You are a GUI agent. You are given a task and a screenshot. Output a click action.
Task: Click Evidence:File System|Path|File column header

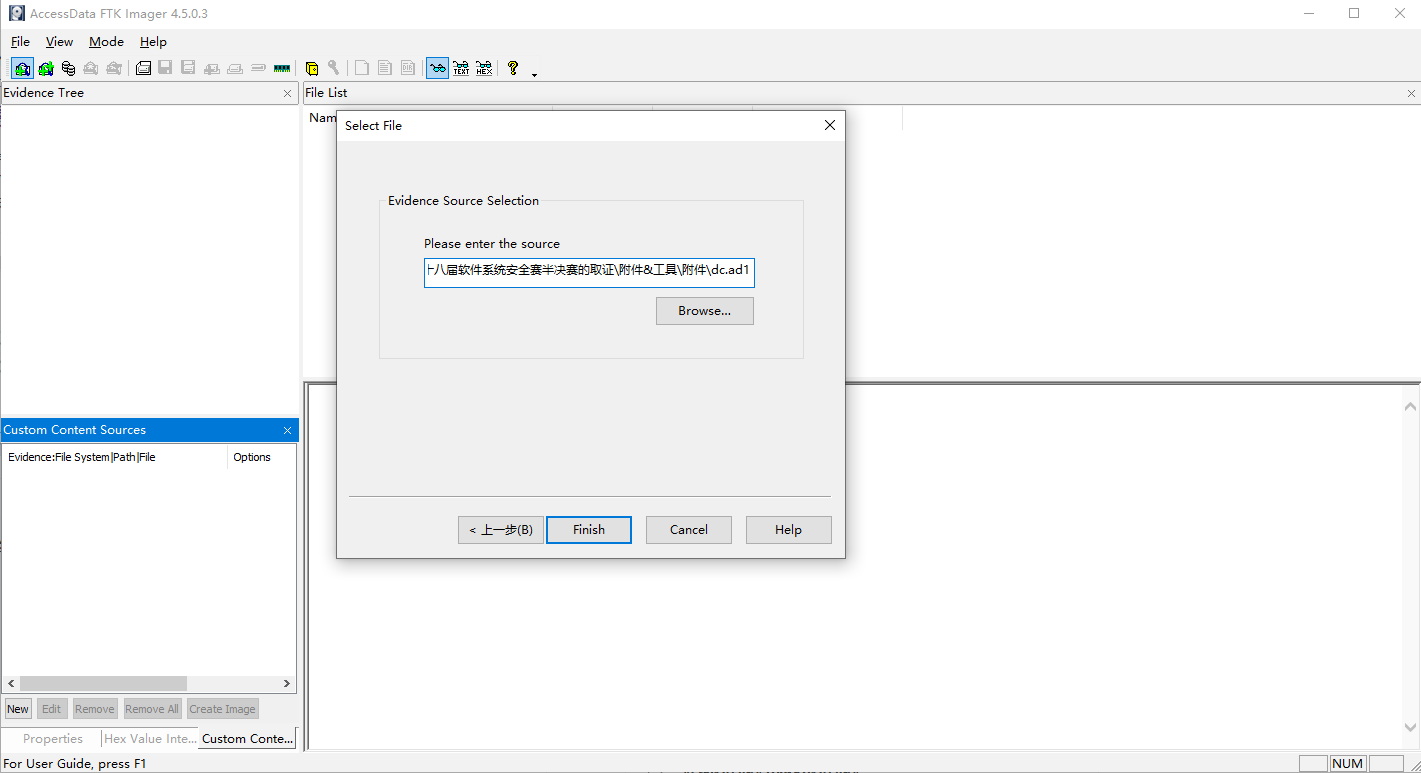click(x=115, y=457)
